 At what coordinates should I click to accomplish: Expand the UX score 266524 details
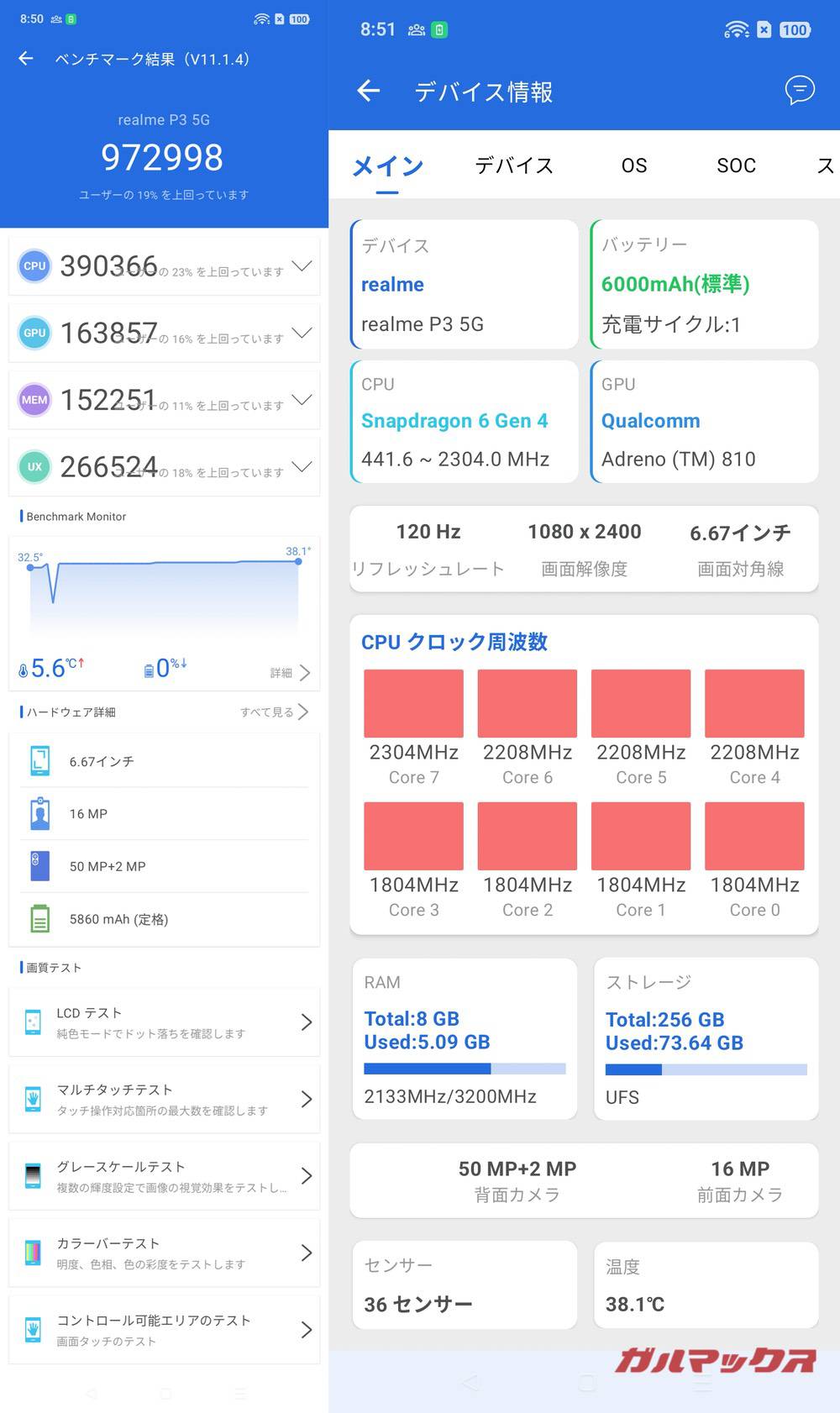point(302,467)
